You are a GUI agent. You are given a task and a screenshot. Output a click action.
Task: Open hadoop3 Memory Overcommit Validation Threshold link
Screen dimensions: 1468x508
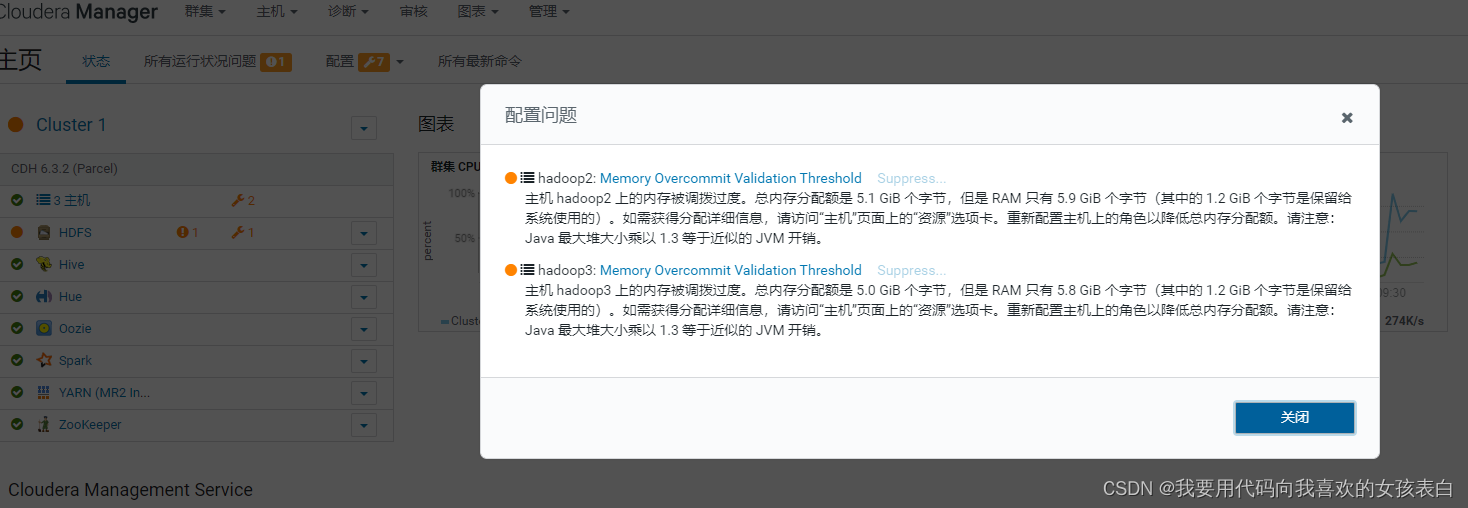(x=730, y=270)
